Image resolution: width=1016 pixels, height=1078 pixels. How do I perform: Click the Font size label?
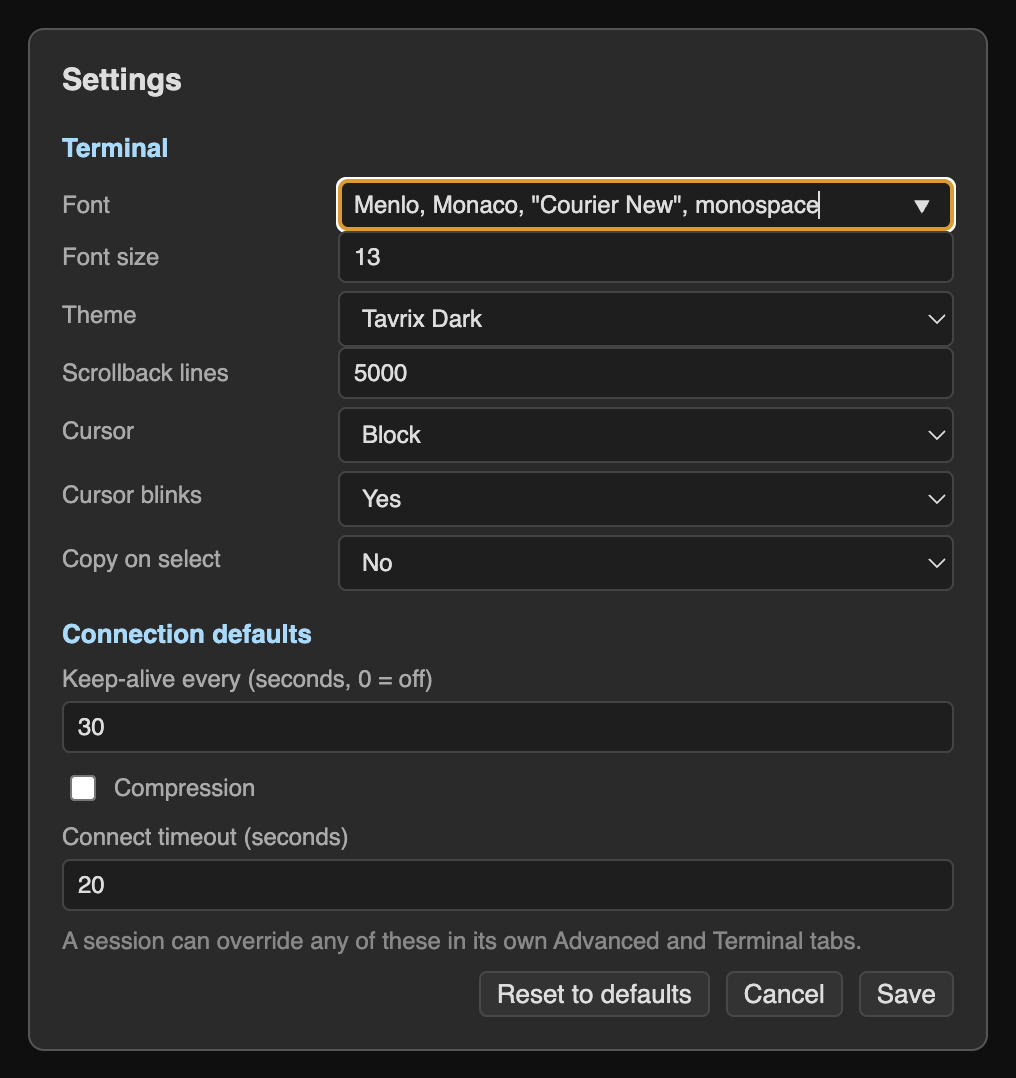click(x=111, y=257)
